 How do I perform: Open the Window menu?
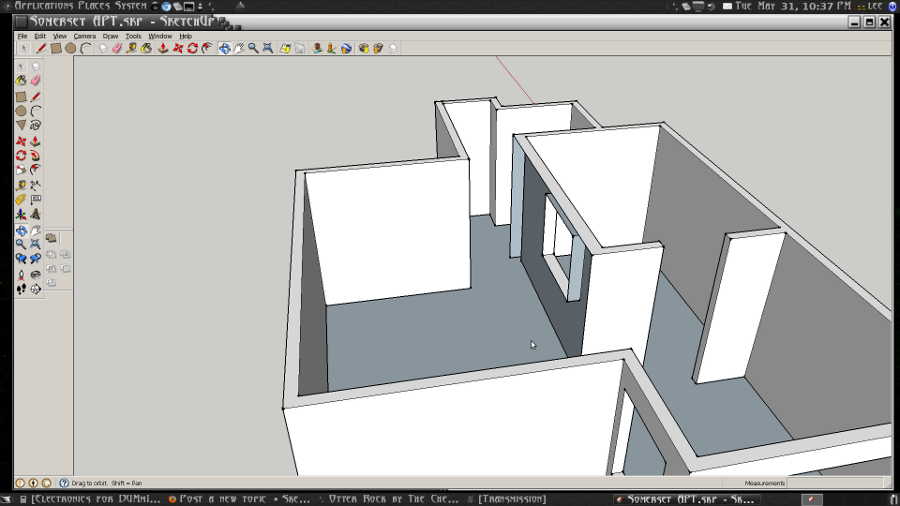pyautogui.click(x=160, y=36)
